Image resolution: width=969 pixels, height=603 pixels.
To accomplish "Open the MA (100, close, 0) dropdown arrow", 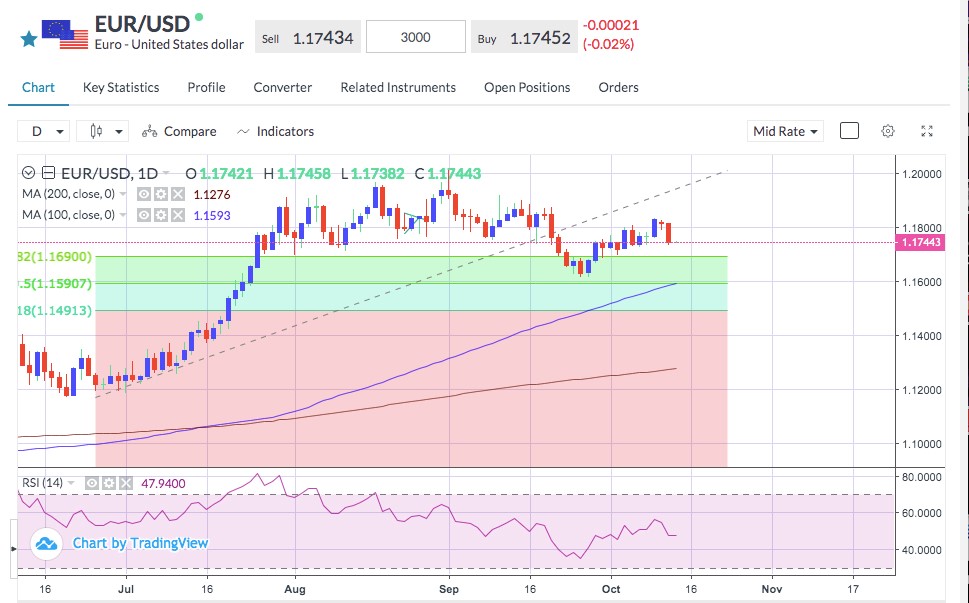I will [x=123, y=215].
